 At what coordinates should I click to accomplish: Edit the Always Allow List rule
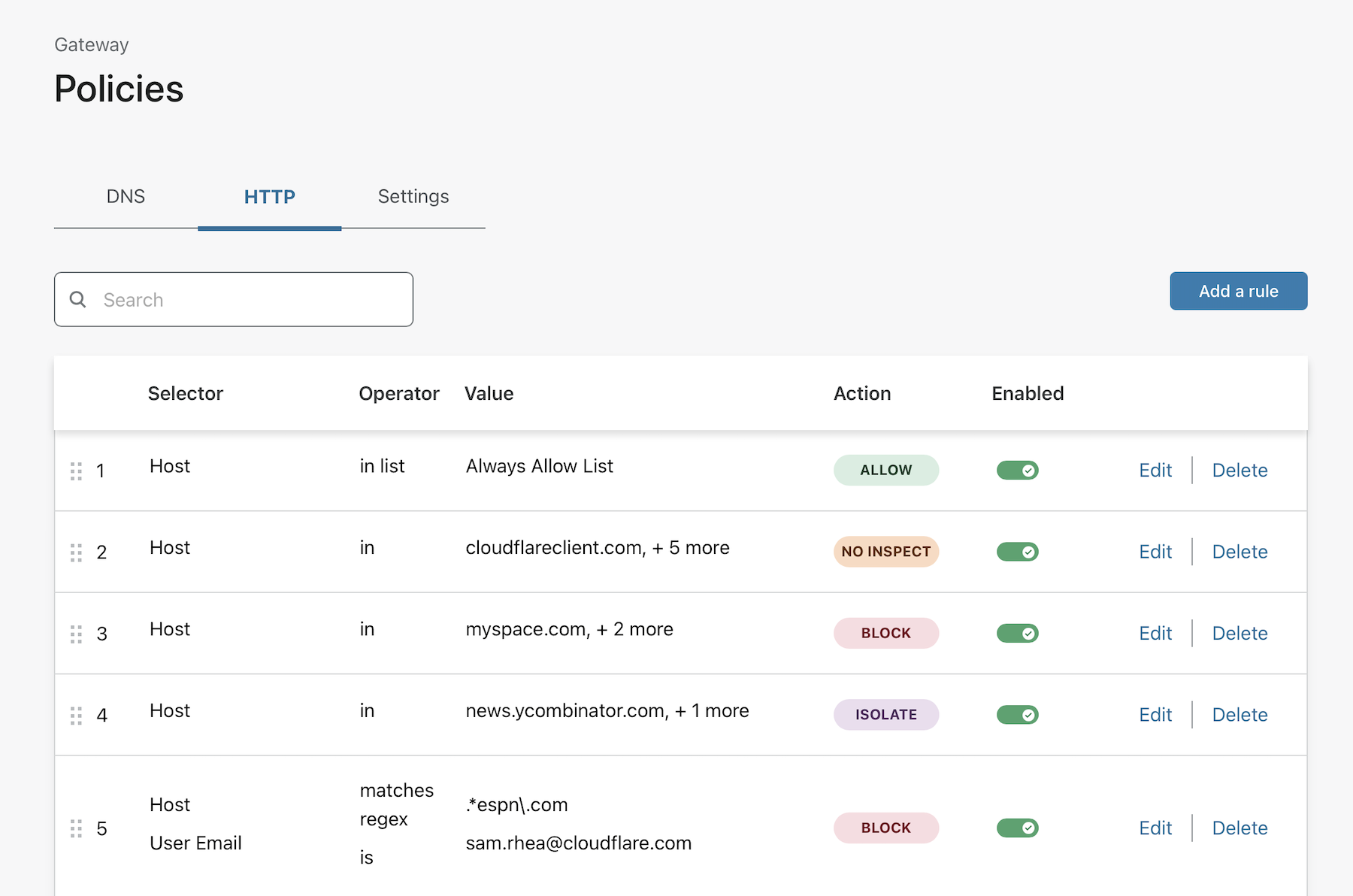click(1155, 471)
